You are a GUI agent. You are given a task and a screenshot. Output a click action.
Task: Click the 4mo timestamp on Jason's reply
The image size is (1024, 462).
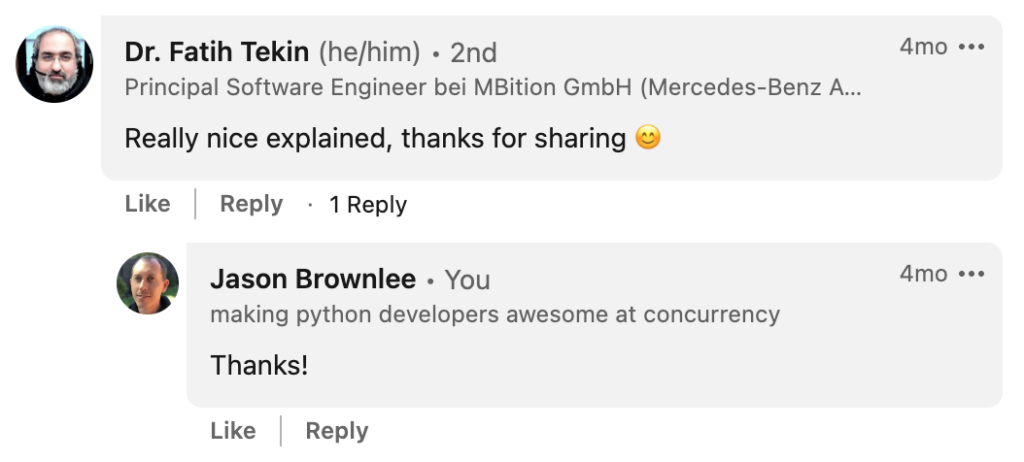(x=922, y=274)
